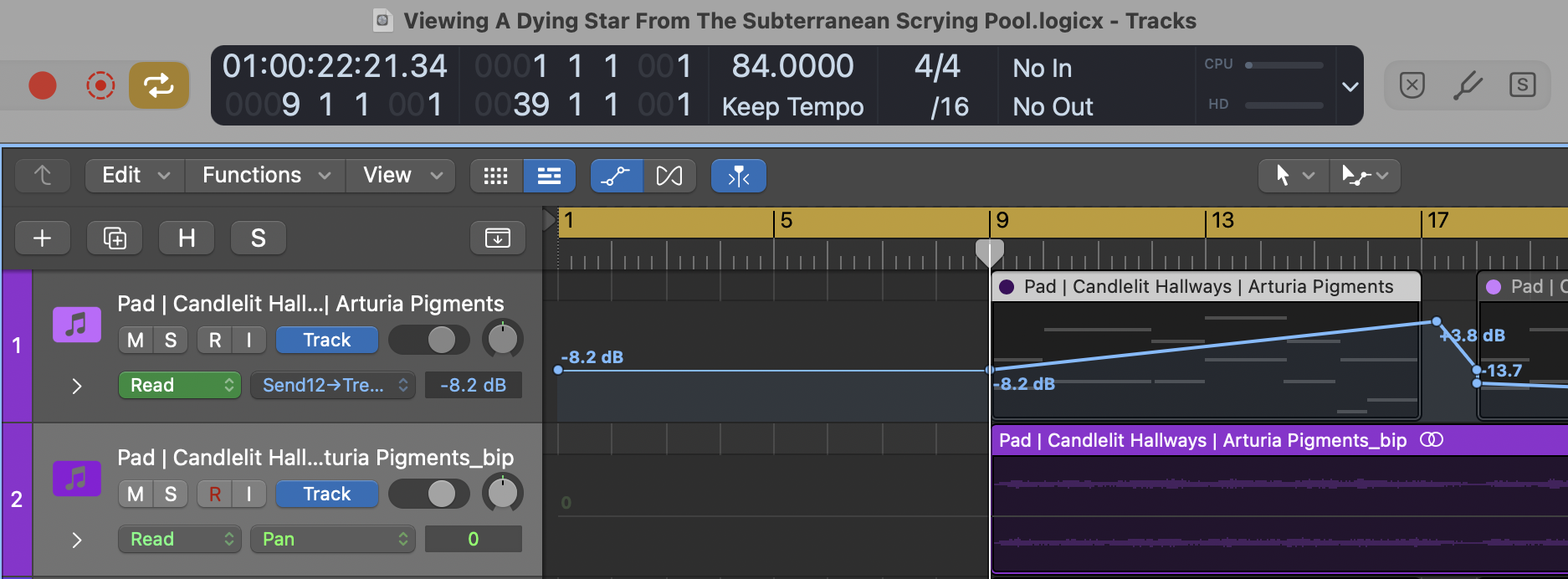Click the up-arrow hierarchy button
1568x579 pixels.
point(43,176)
